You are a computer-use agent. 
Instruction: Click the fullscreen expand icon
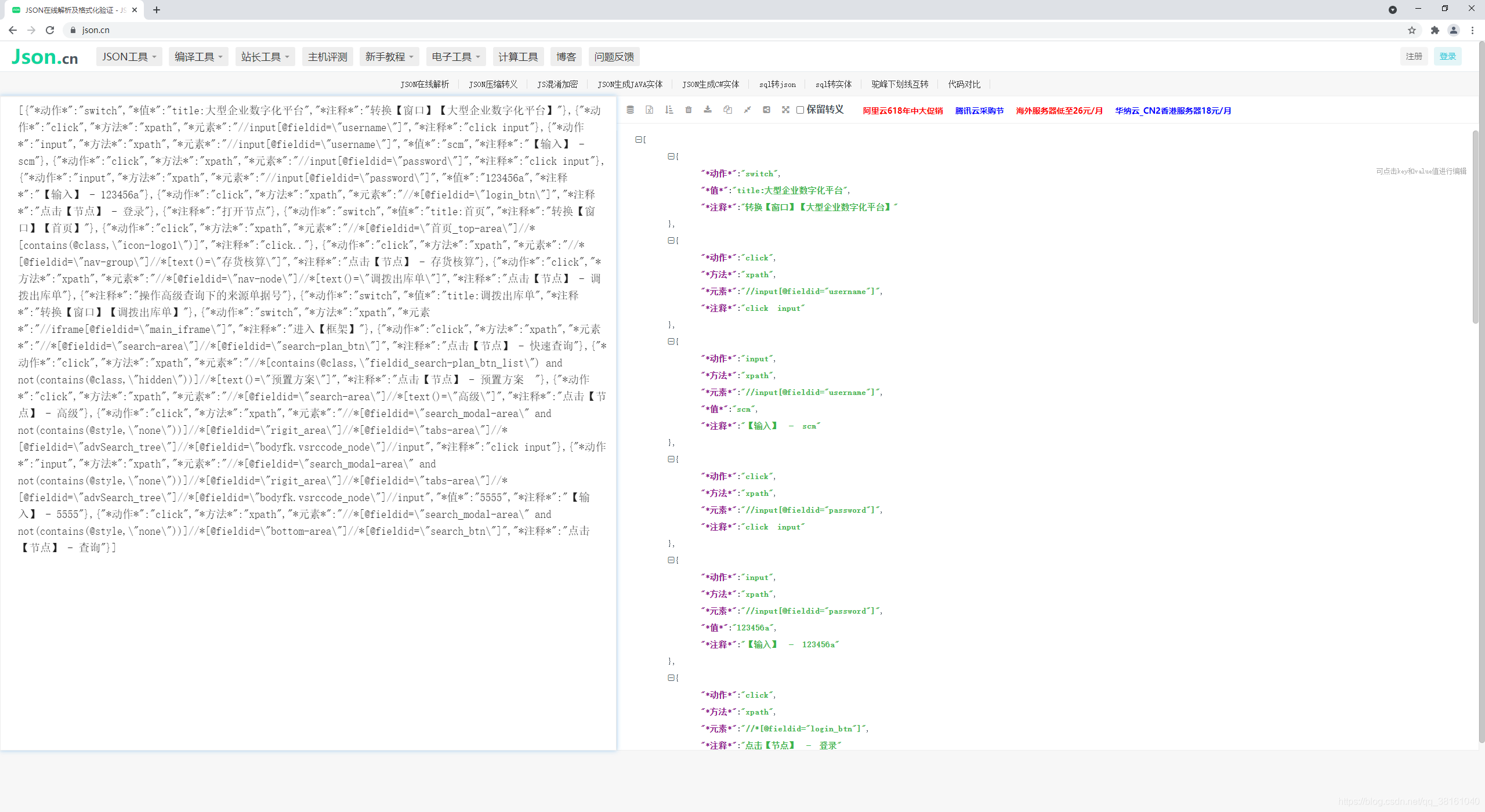pyautogui.click(x=785, y=110)
